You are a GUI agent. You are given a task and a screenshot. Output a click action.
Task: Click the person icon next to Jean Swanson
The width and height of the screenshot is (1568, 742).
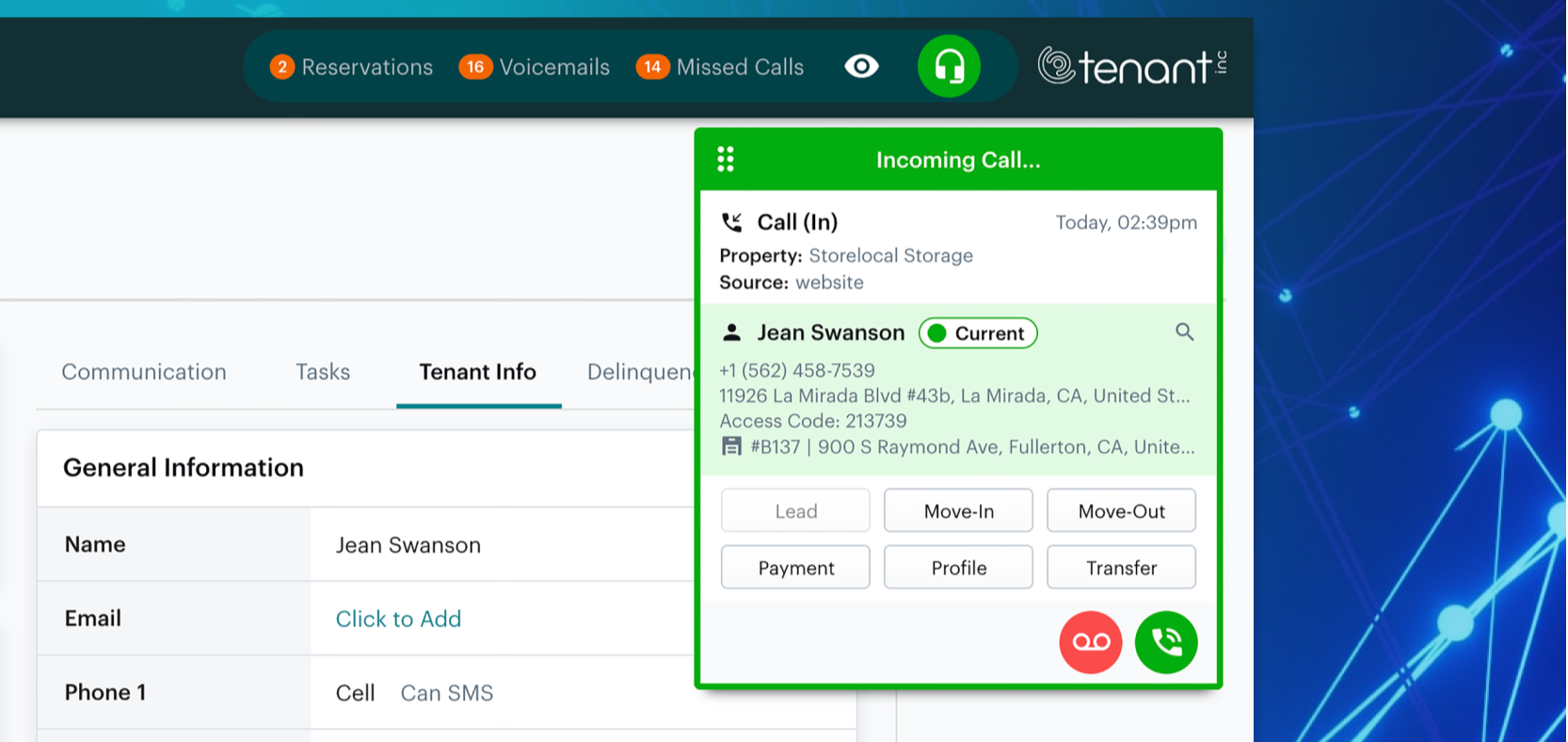tap(731, 332)
